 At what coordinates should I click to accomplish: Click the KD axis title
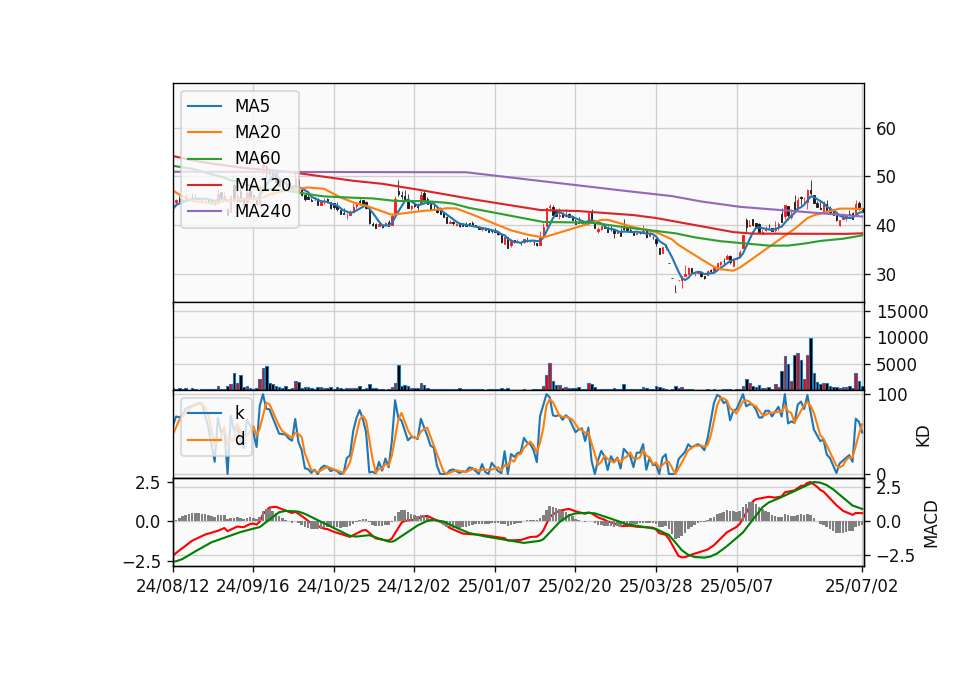(923, 437)
